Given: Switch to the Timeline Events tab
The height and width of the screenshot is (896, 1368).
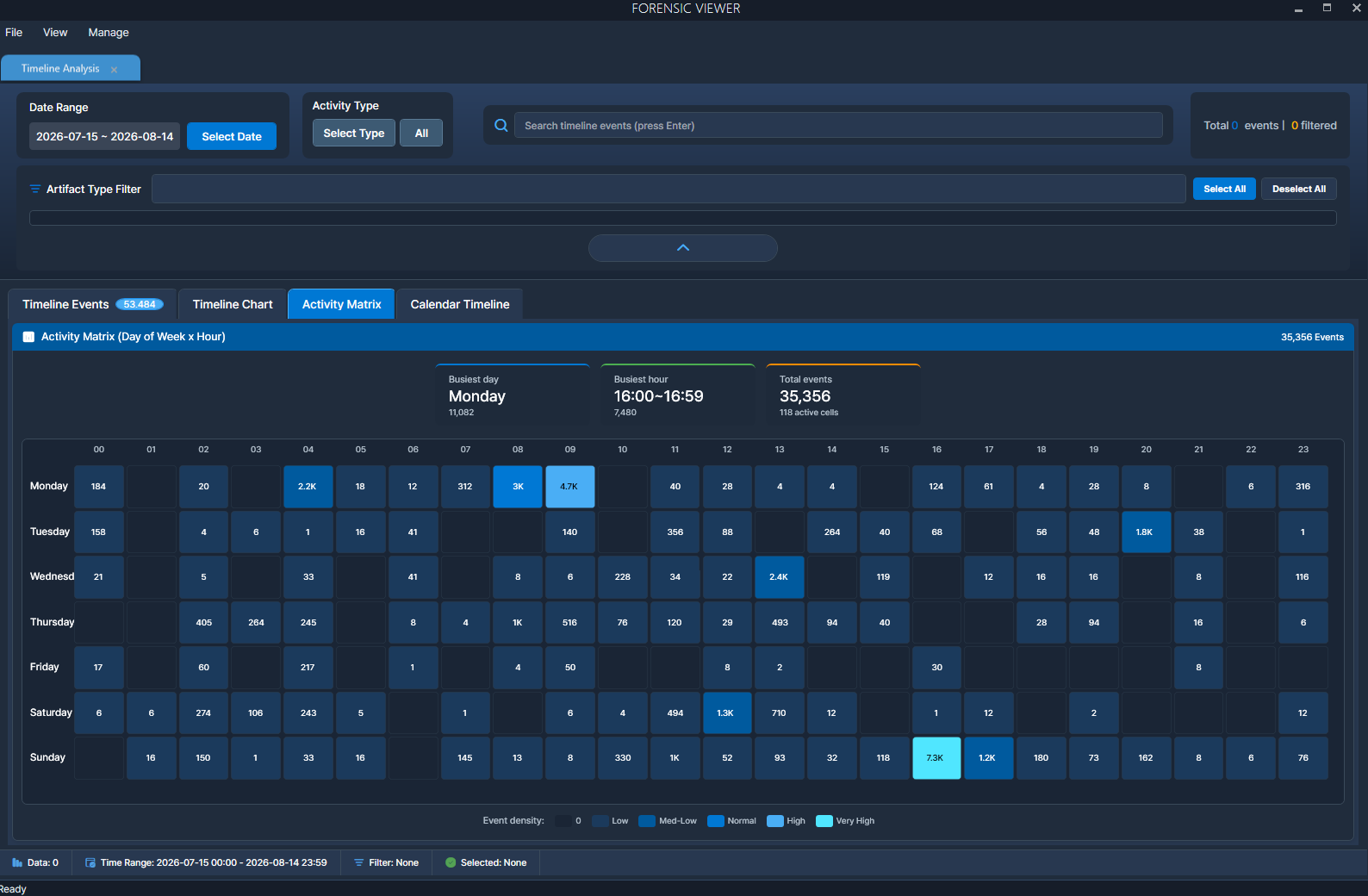Looking at the screenshot, I should pyautogui.click(x=92, y=304).
